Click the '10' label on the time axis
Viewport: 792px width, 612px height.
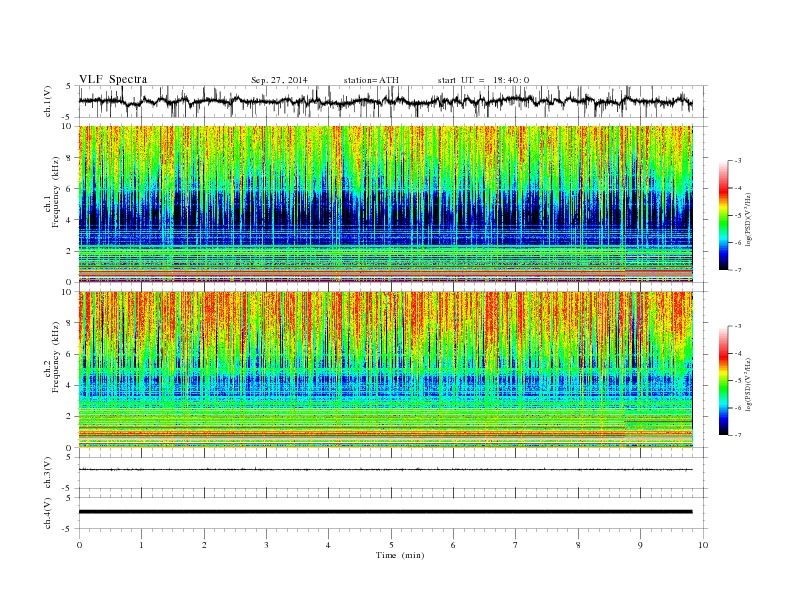703,545
